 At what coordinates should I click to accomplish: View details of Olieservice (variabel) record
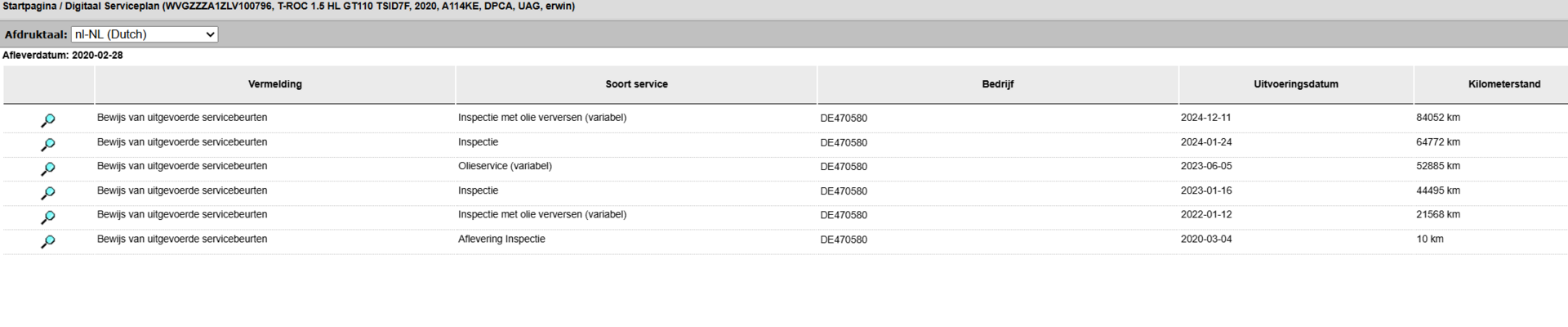point(48,168)
